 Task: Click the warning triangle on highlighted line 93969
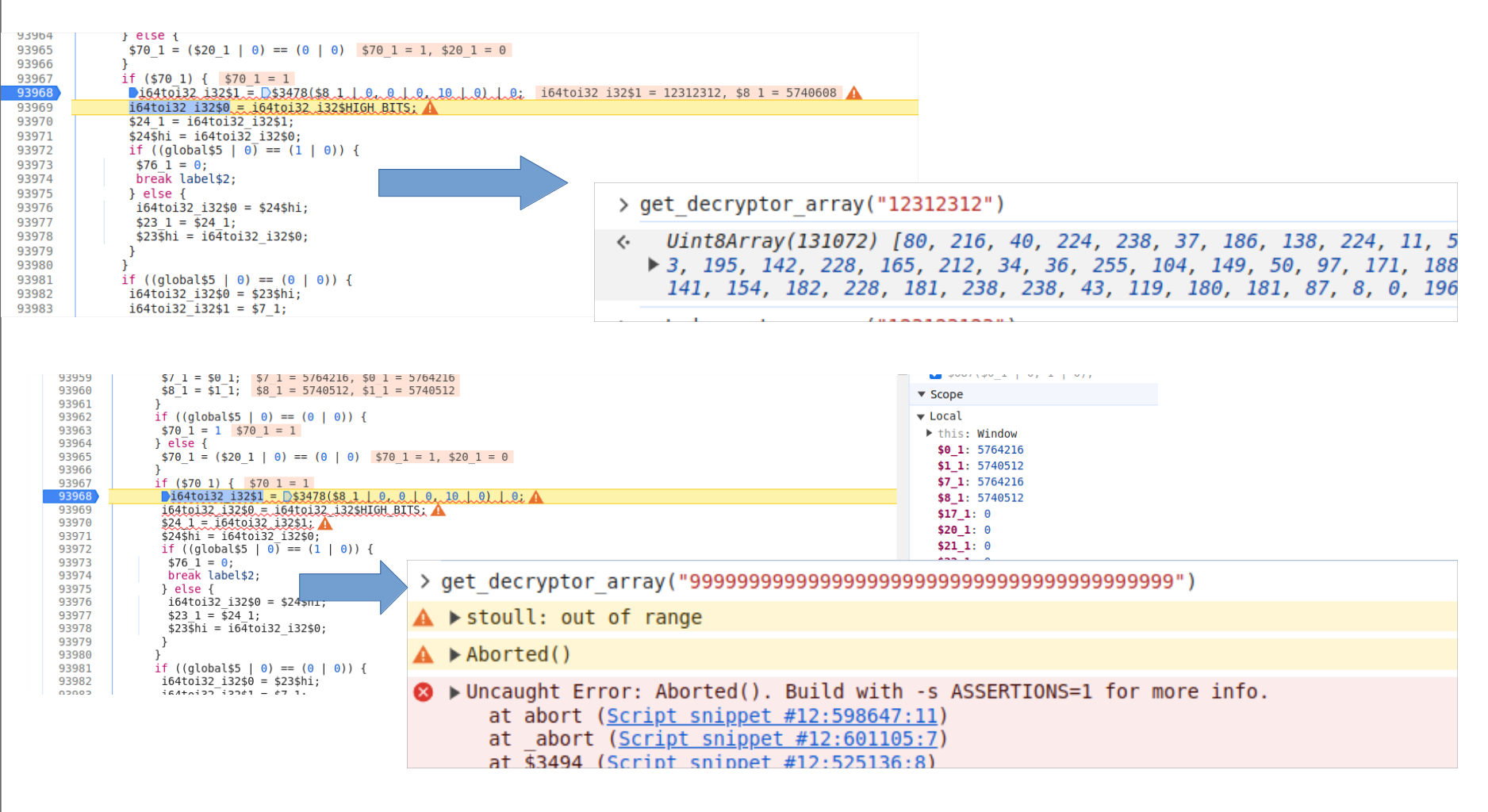click(x=430, y=108)
